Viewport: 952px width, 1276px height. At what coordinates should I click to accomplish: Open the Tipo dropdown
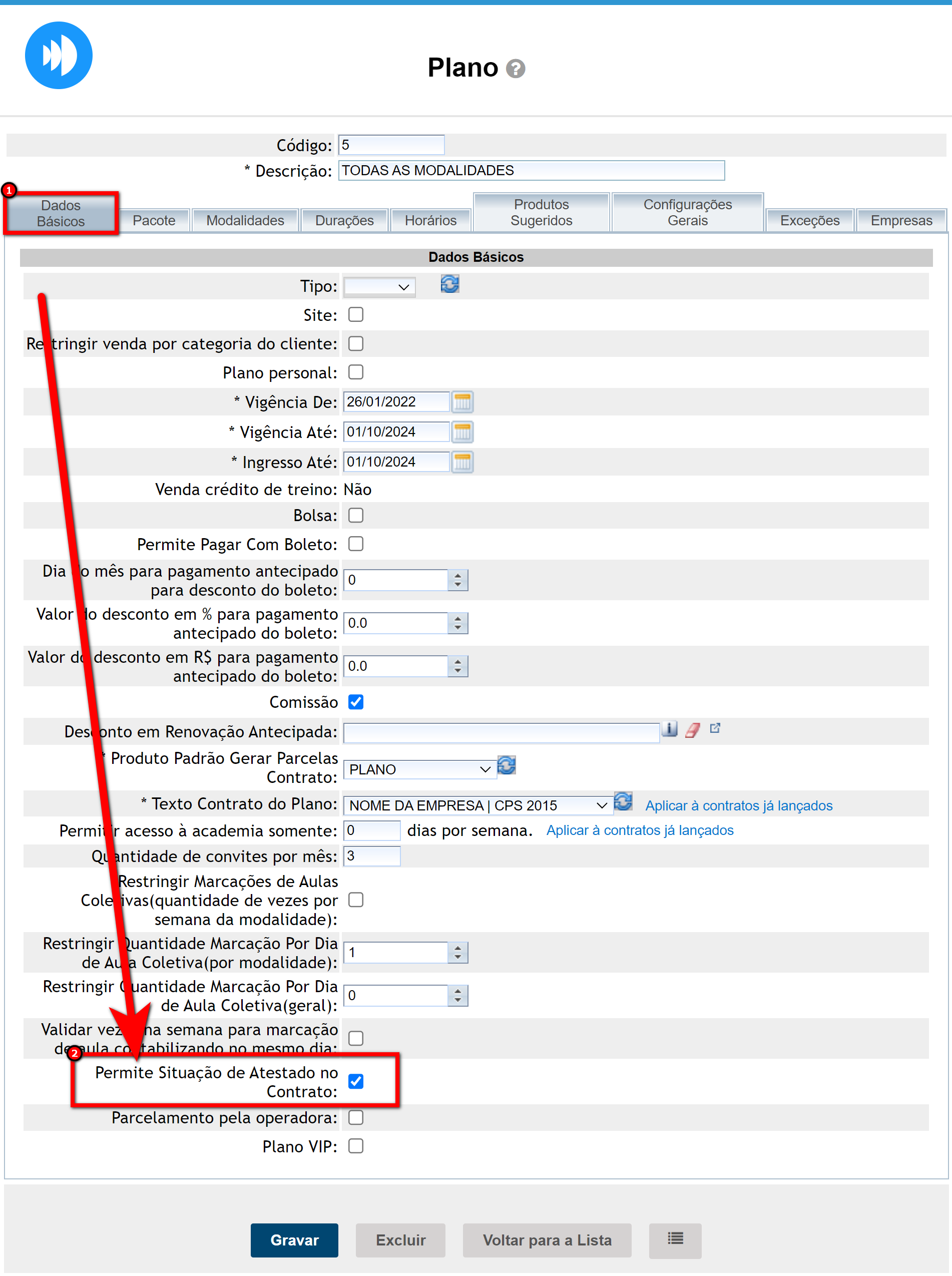pos(379,286)
